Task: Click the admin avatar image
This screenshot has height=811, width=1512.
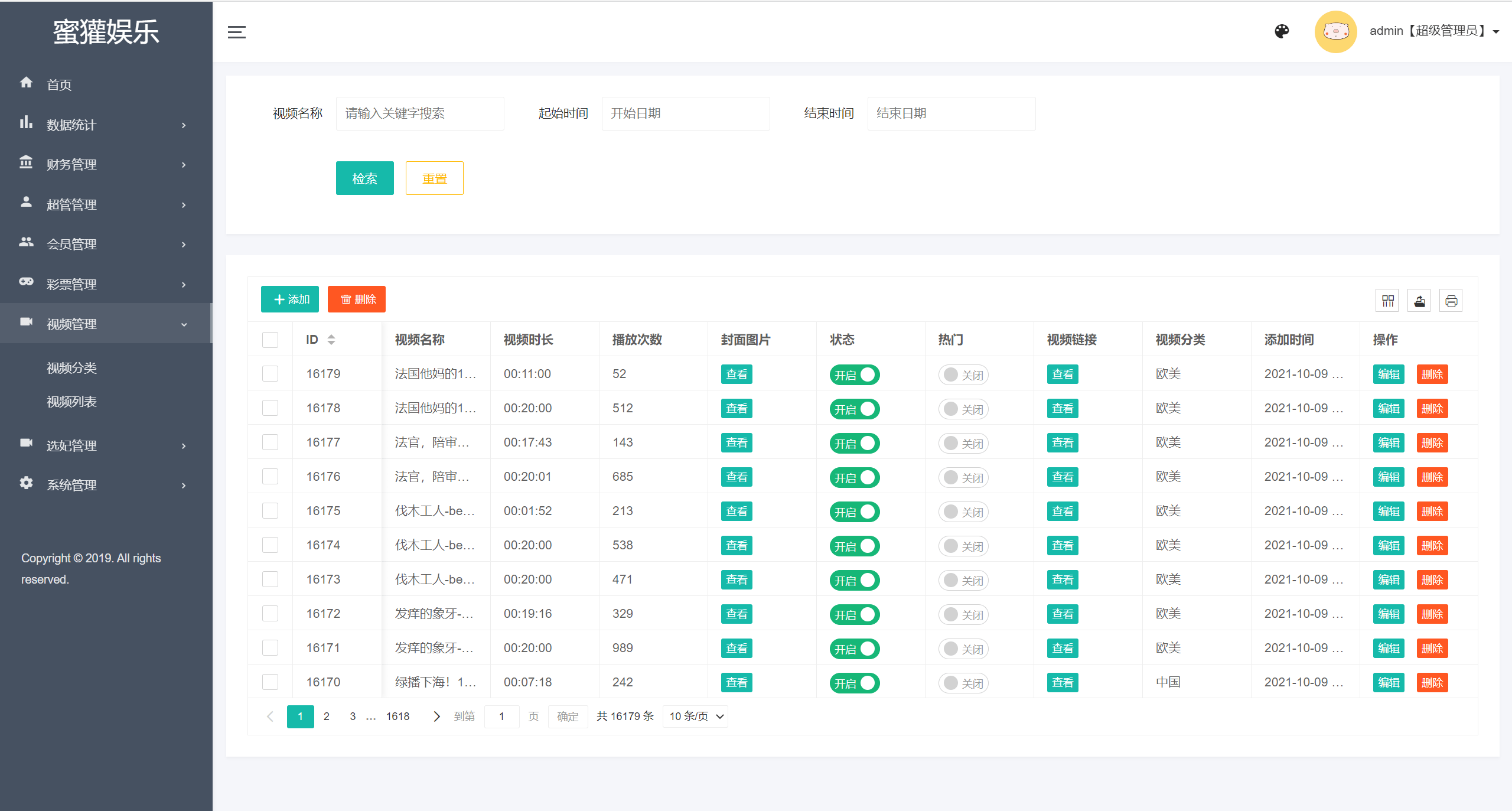Action: coord(1335,31)
